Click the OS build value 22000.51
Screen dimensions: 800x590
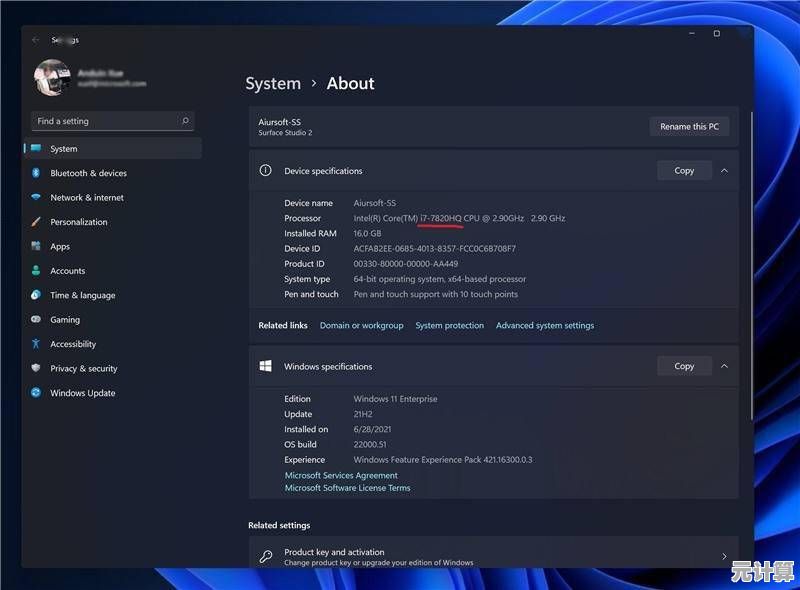(370, 445)
